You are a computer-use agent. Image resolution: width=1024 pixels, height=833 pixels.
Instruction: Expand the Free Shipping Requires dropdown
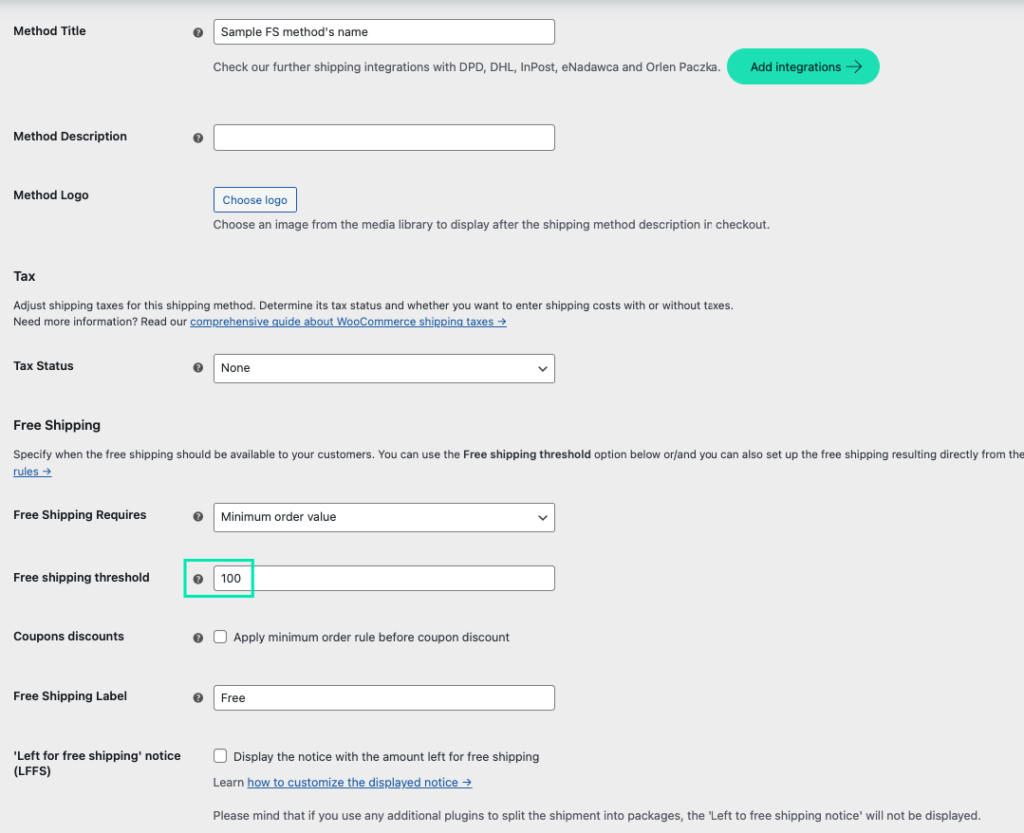[x=384, y=517]
